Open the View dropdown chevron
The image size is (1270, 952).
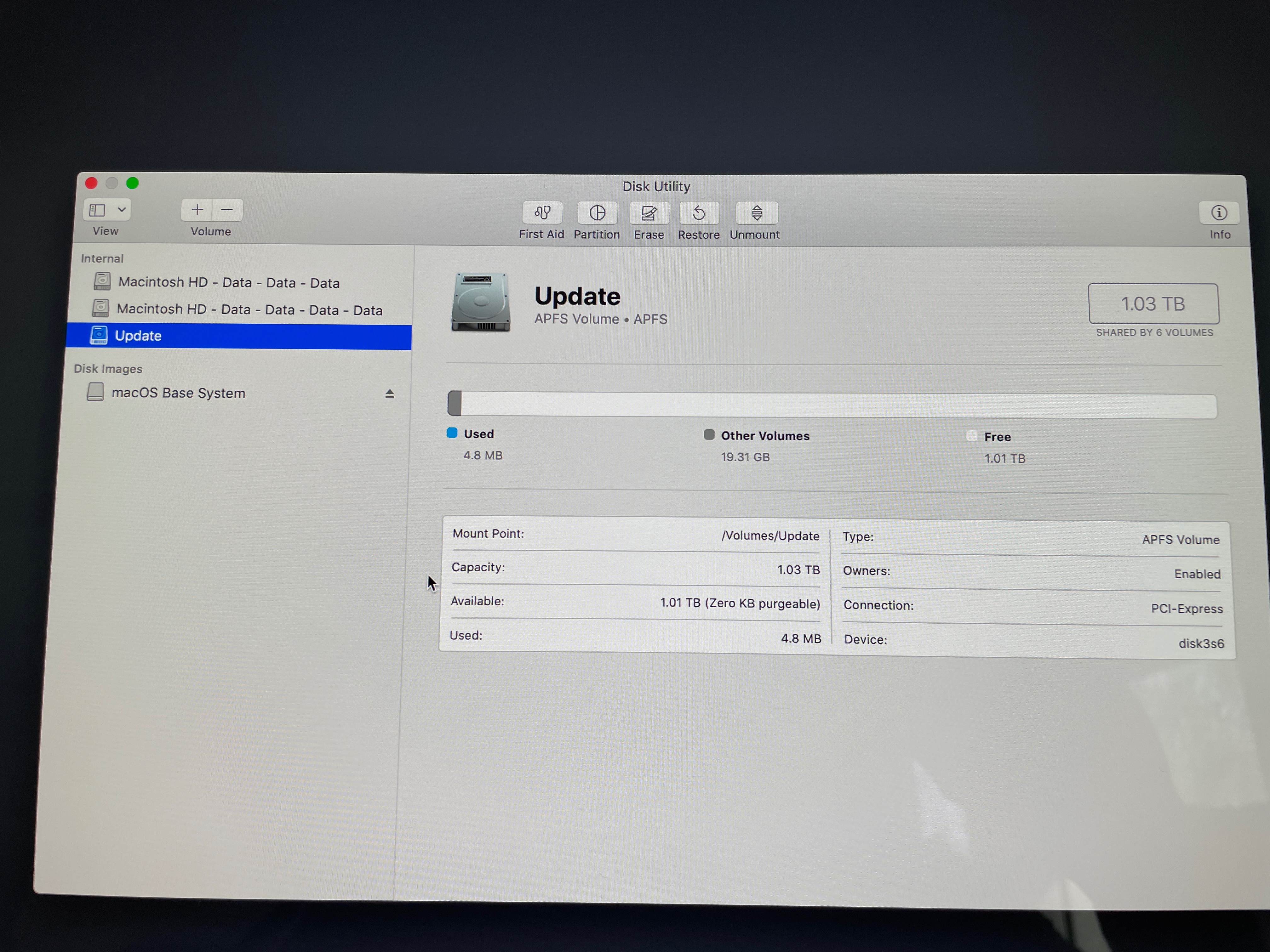(122, 210)
